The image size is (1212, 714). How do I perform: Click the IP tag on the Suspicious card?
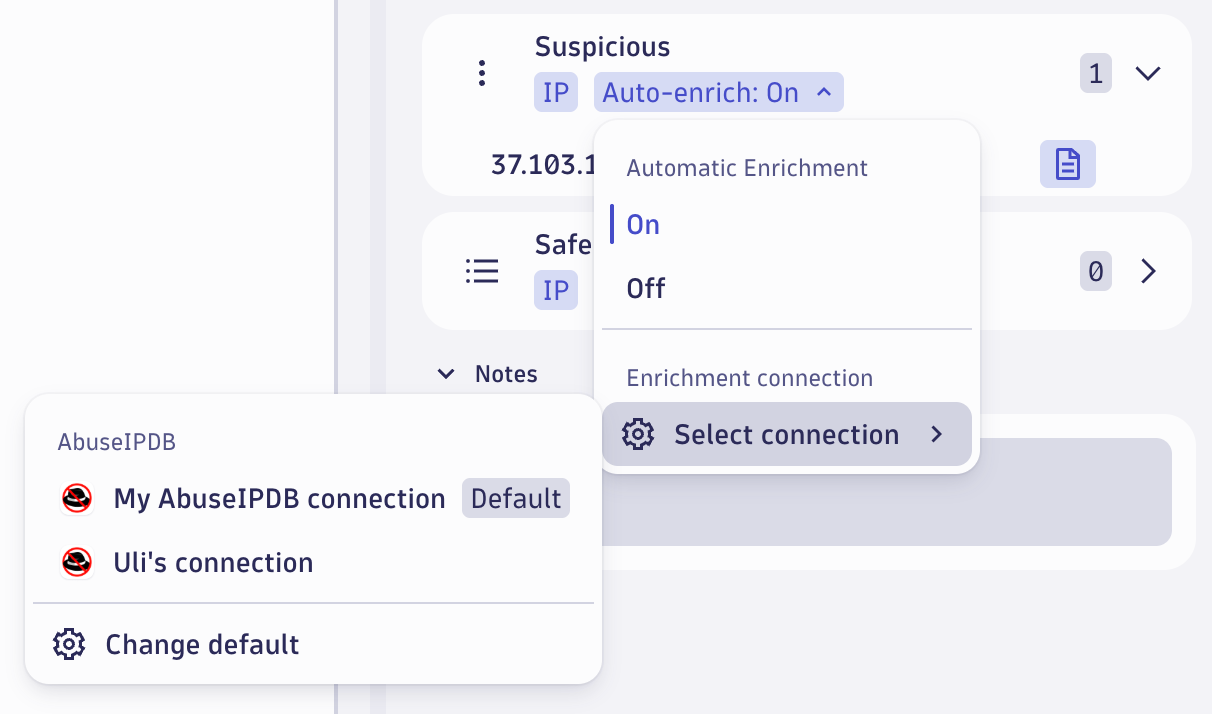point(556,92)
